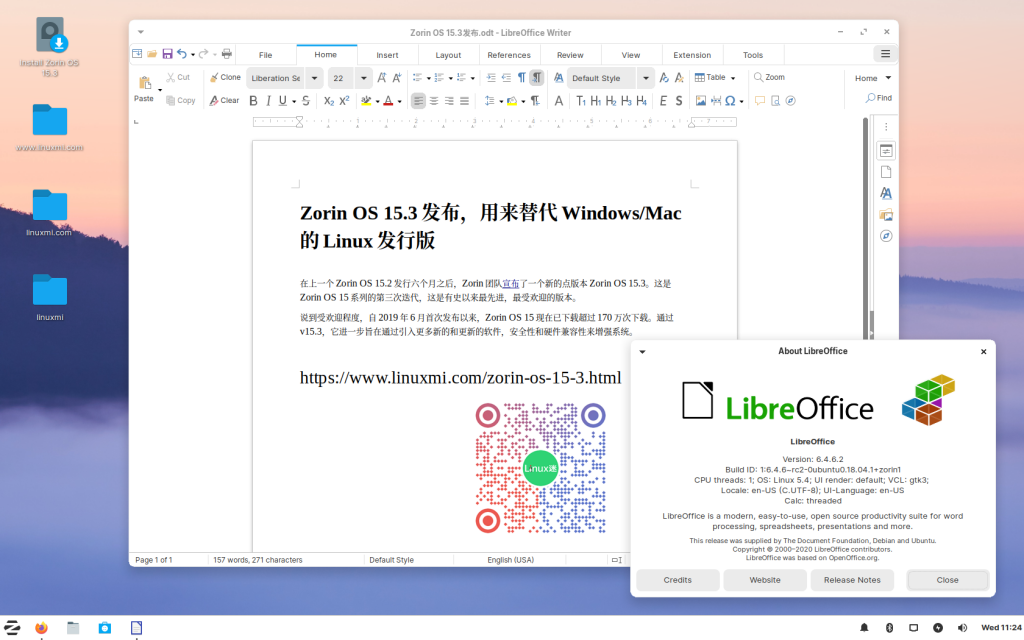This screenshot has width=1024, height=640.
Task: Open the font size dropdown
Action: [x=364, y=77]
